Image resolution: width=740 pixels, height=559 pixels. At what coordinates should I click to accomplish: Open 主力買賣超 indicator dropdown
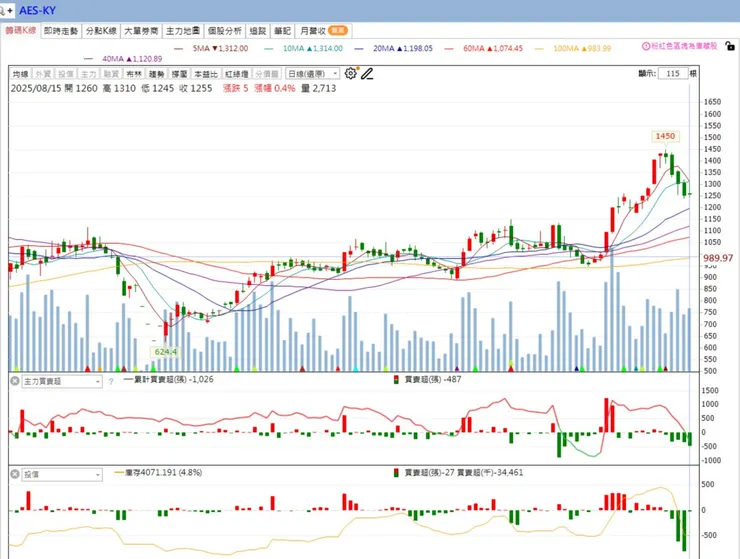click(x=62, y=381)
